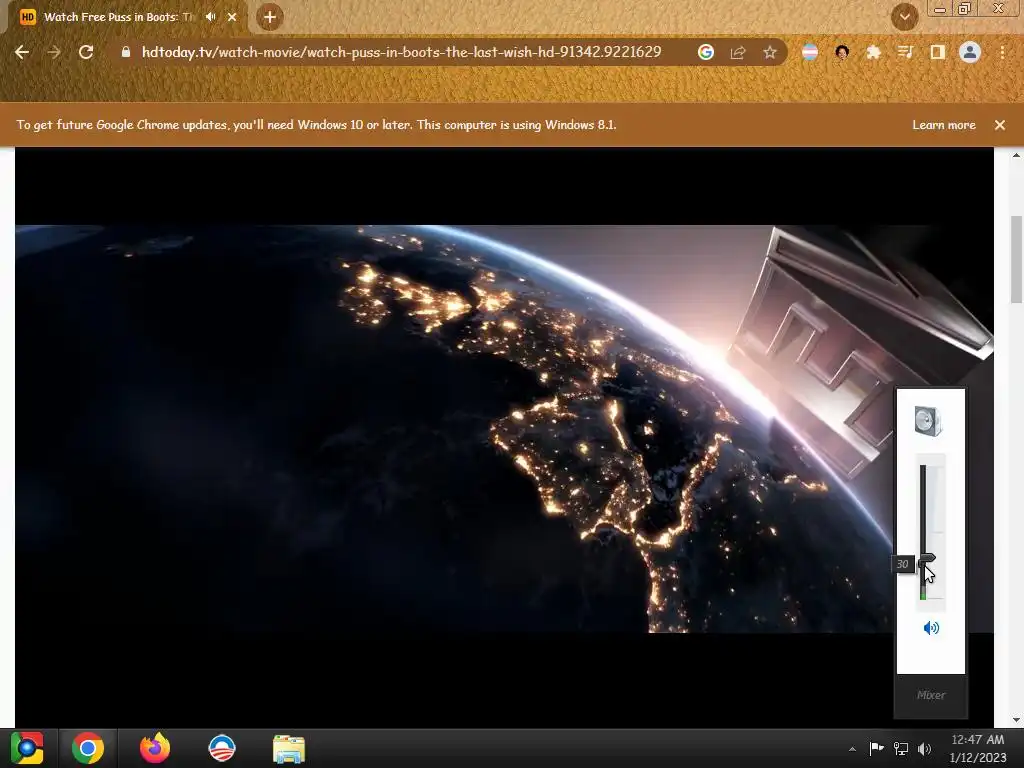Open the colorful first taskbar app icon
This screenshot has height=768, width=1024.
click(27, 748)
